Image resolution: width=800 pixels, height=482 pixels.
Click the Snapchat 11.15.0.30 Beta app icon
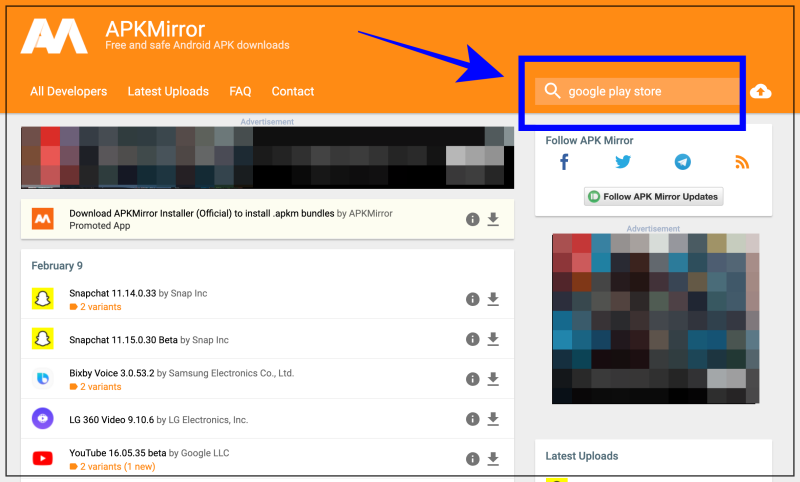click(x=43, y=339)
